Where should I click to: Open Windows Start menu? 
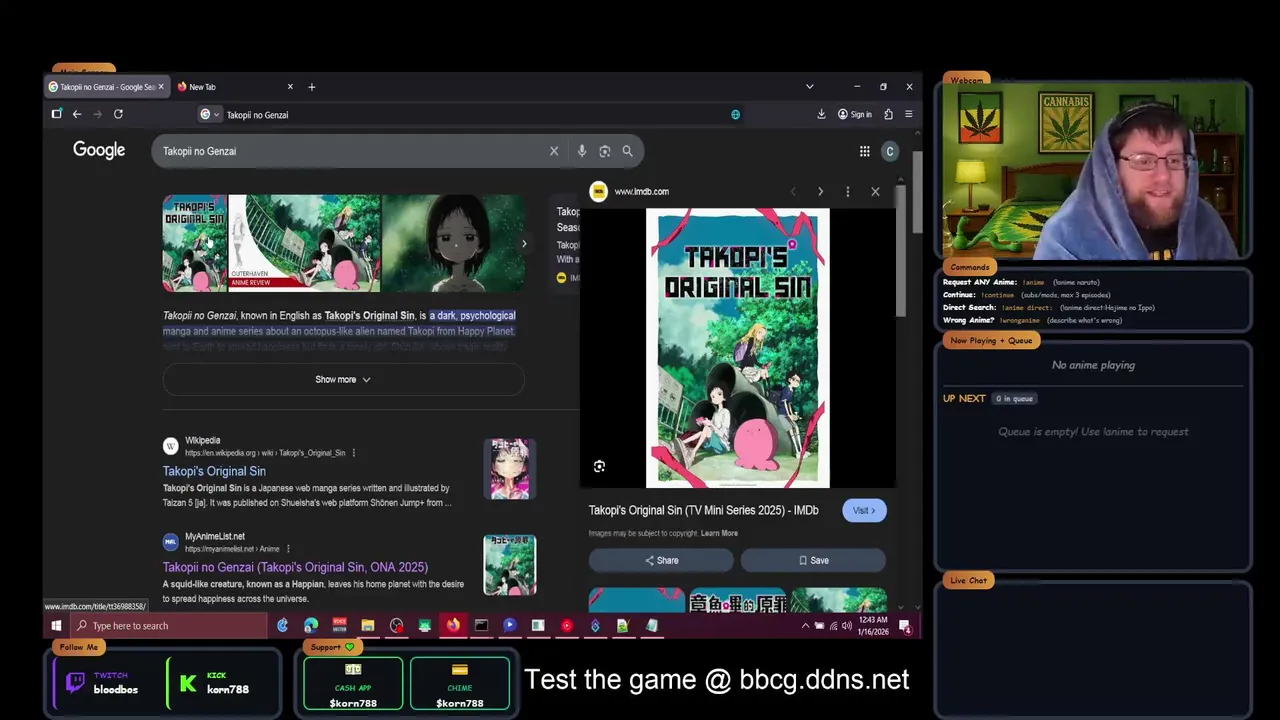point(56,626)
